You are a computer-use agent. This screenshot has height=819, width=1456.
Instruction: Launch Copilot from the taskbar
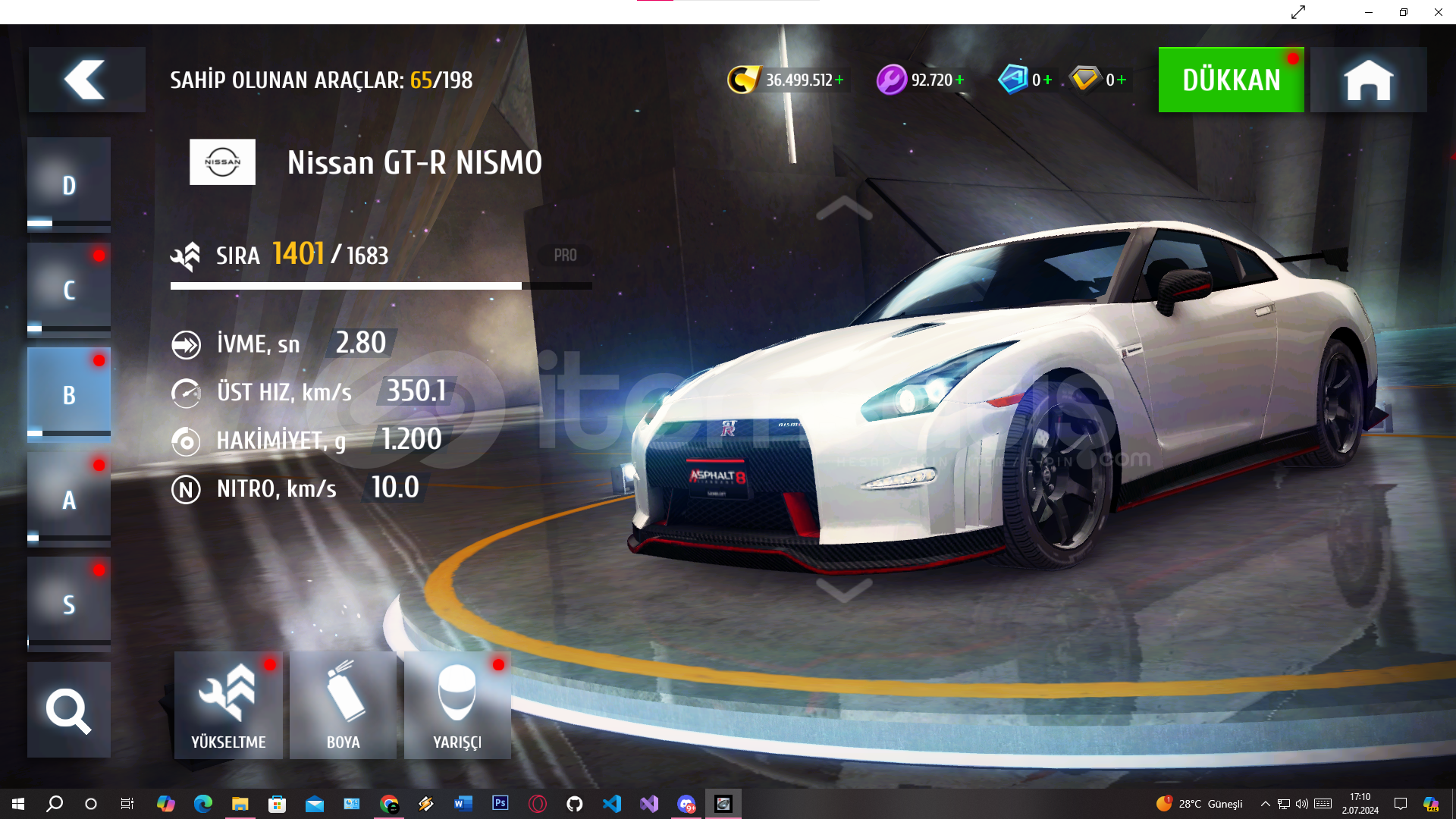click(x=165, y=804)
